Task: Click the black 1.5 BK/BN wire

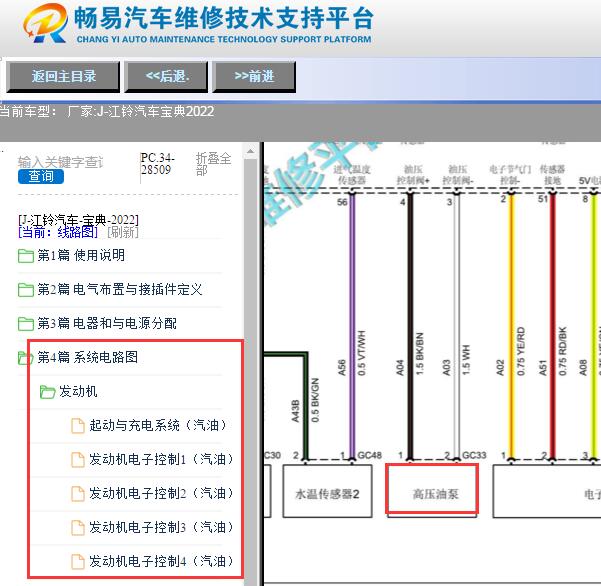Action: 410,326
